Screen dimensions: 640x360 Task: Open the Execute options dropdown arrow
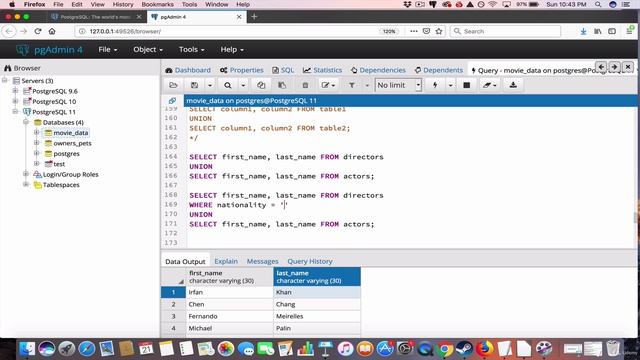coord(451,85)
